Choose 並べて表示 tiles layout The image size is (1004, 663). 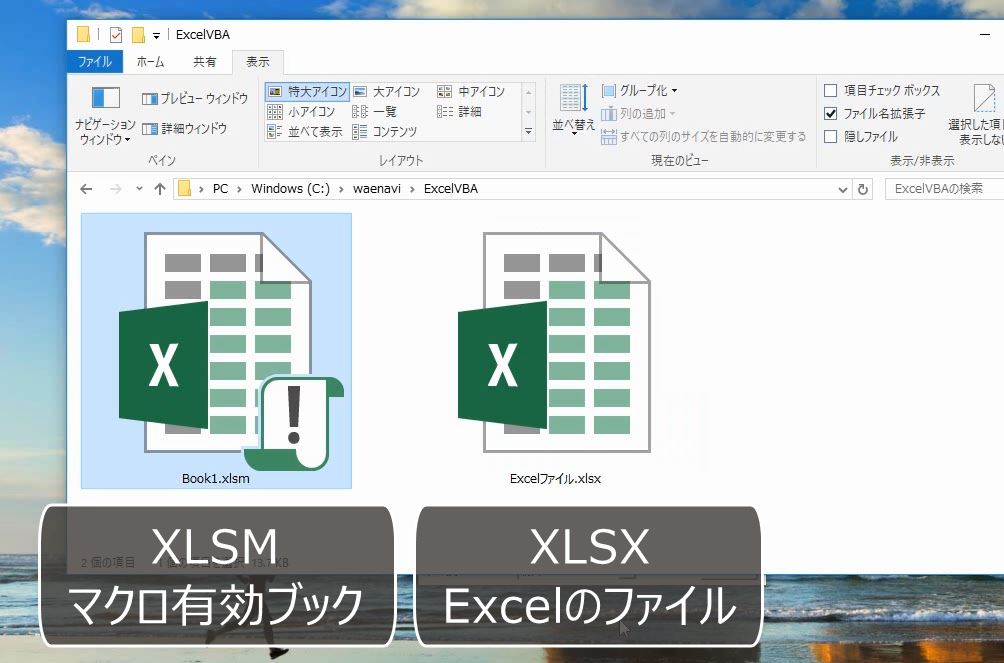tap(305, 131)
